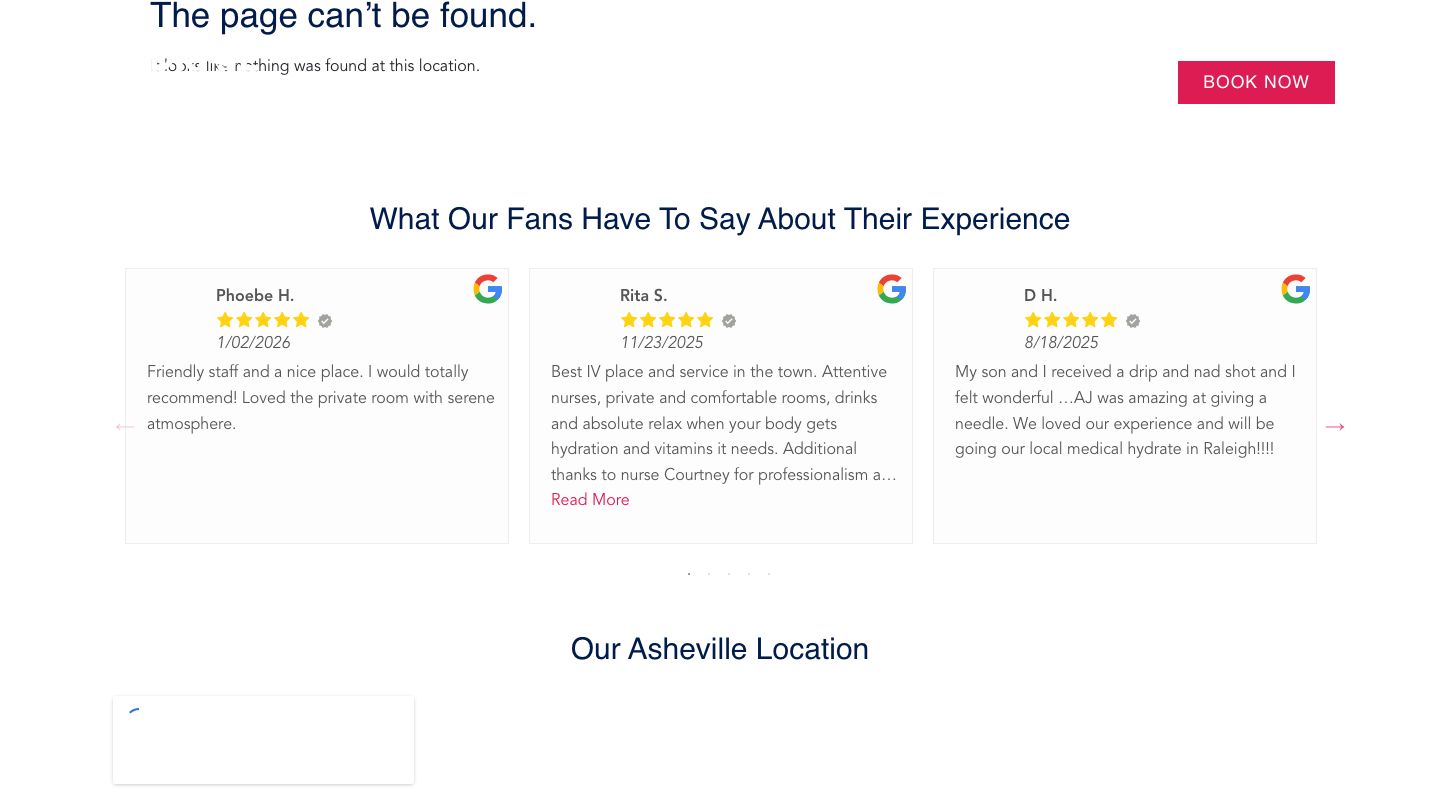Click reviewer name D H.
The image size is (1440, 810).
pos(1040,296)
